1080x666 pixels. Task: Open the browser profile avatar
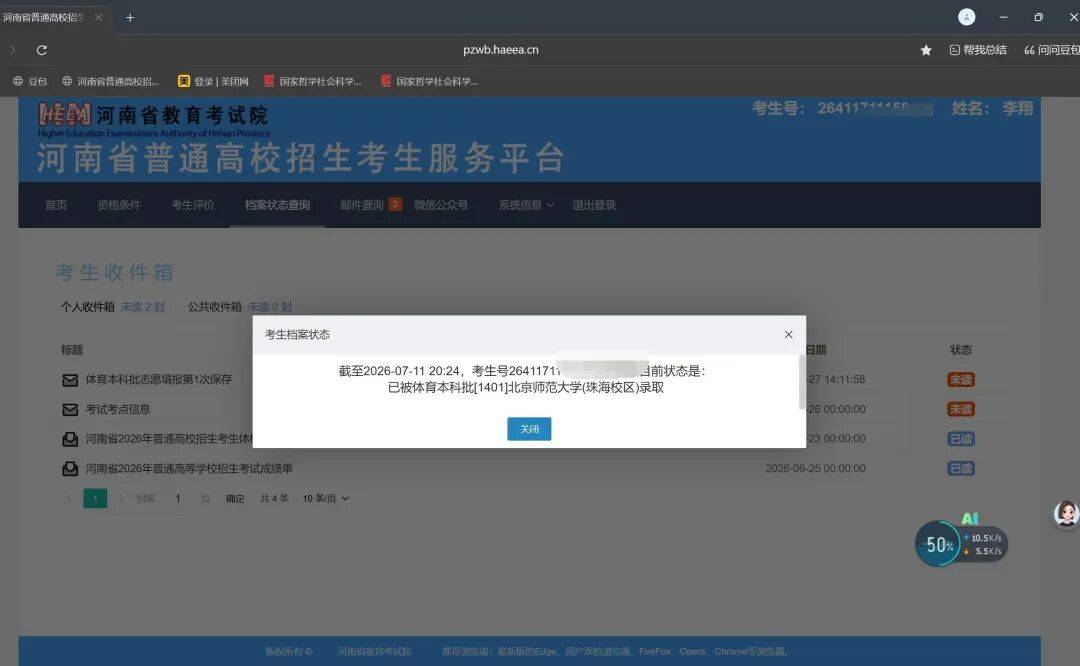click(x=966, y=17)
